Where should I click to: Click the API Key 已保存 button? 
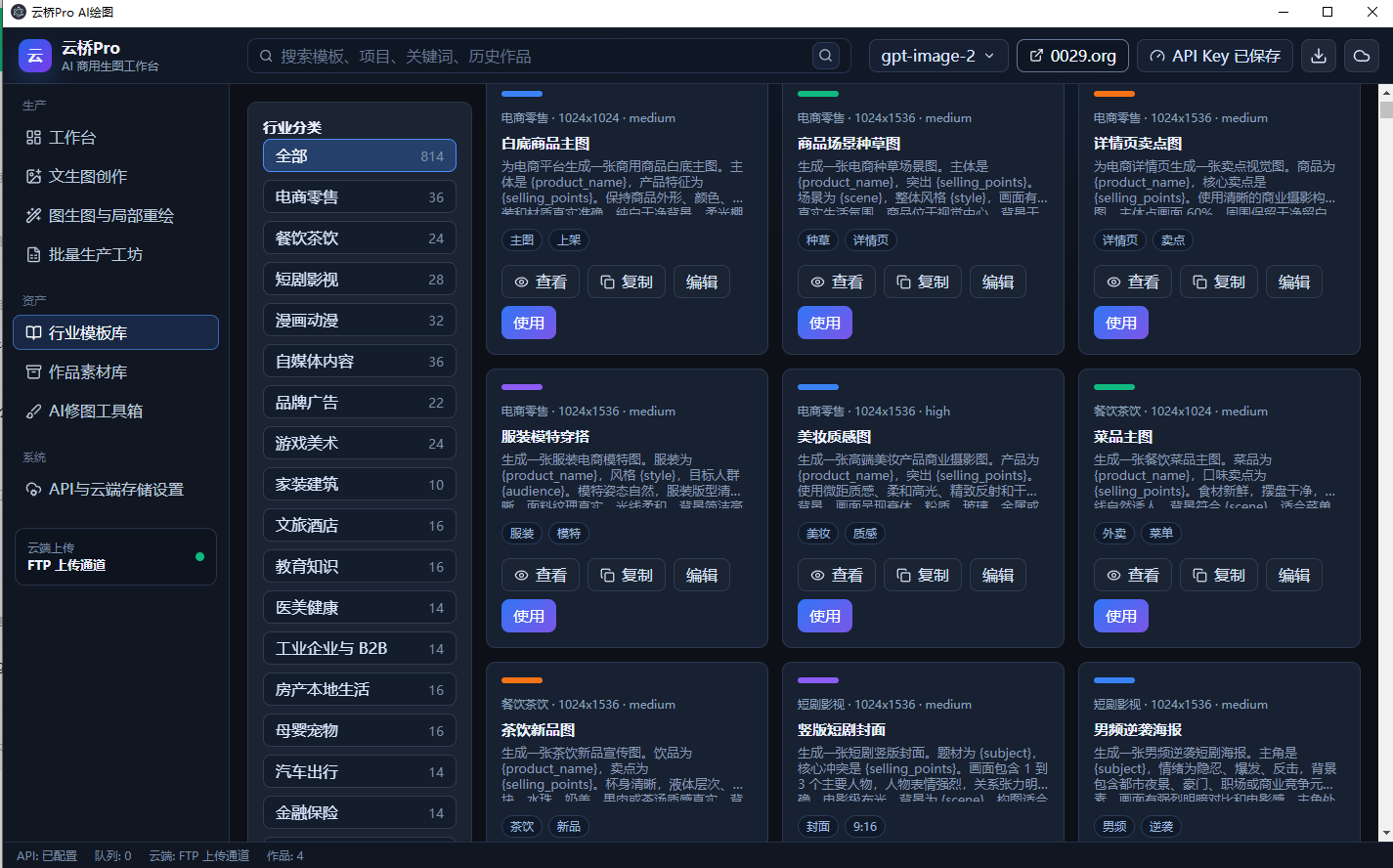pos(1215,56)
